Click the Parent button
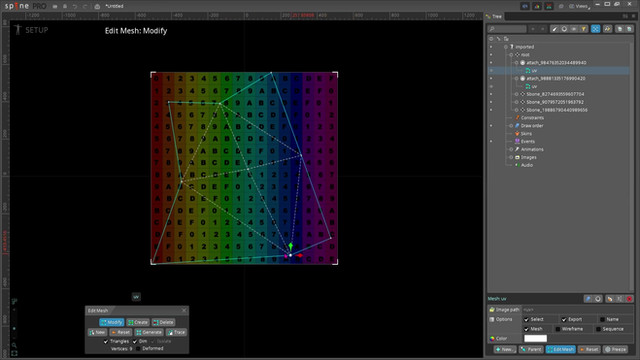This screenshot has width=640, height=360. click(531, 349)
